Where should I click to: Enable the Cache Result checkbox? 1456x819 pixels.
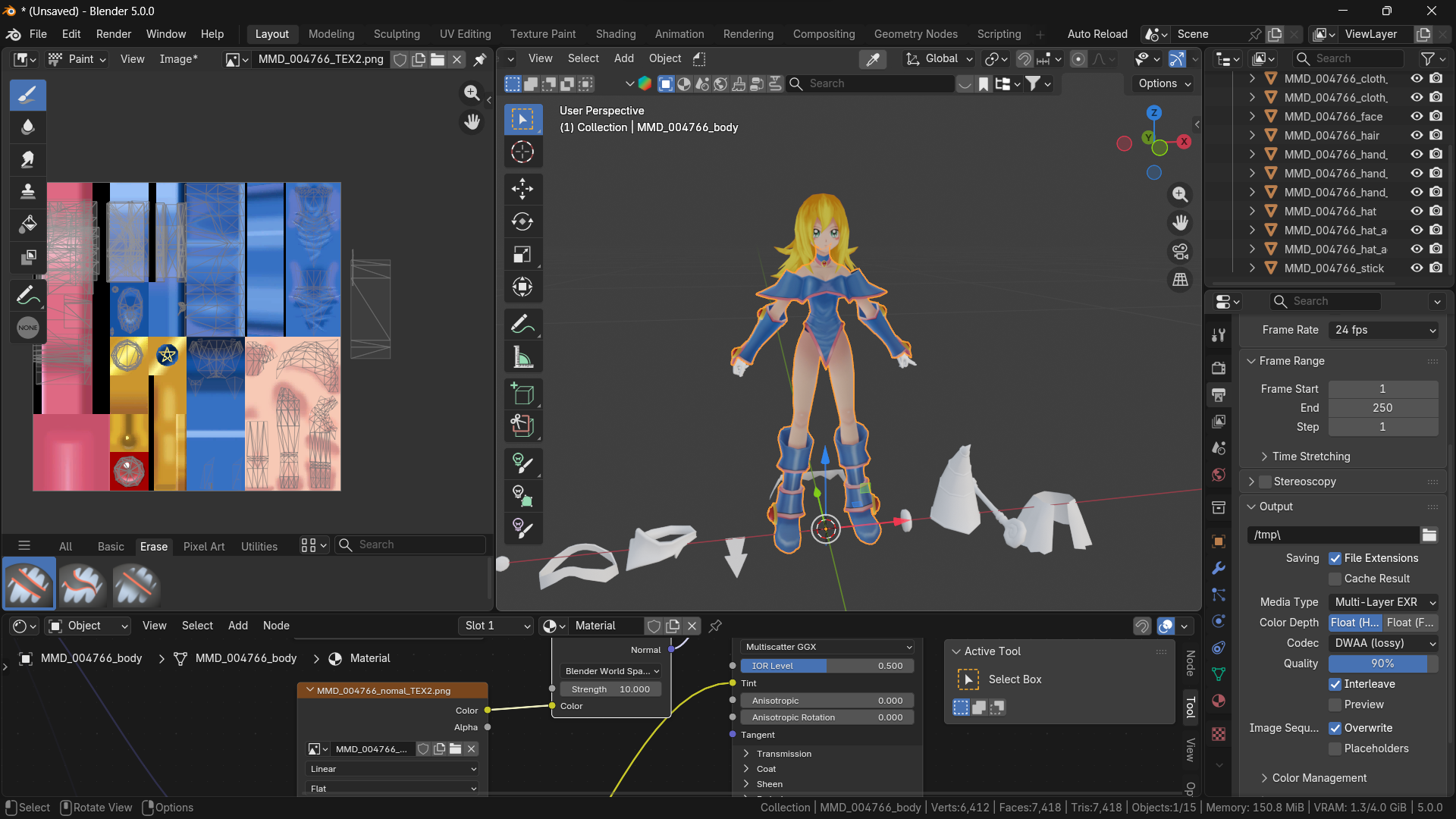coord(1335,579)
